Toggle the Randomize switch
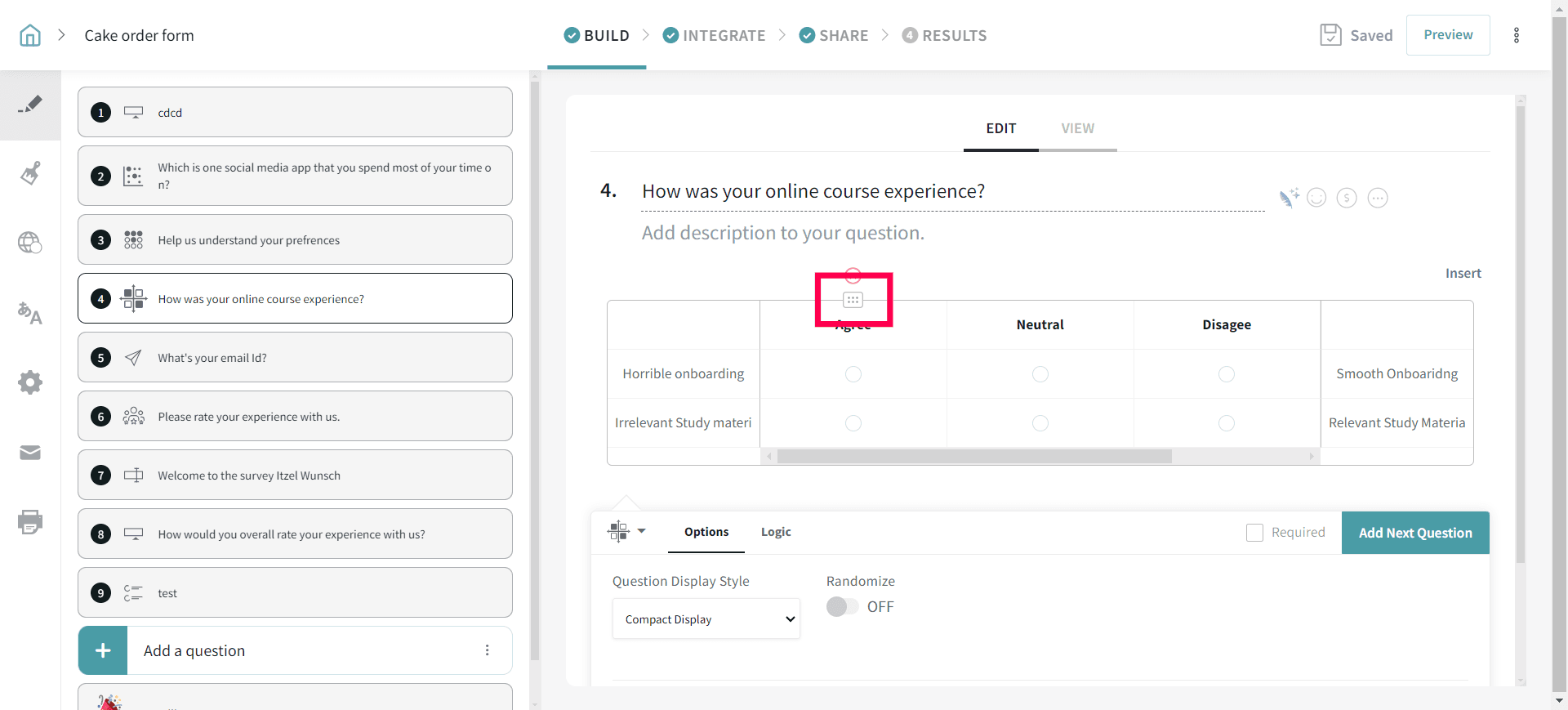This screenshot has height=710, width=1568. [x=842, y=607]
